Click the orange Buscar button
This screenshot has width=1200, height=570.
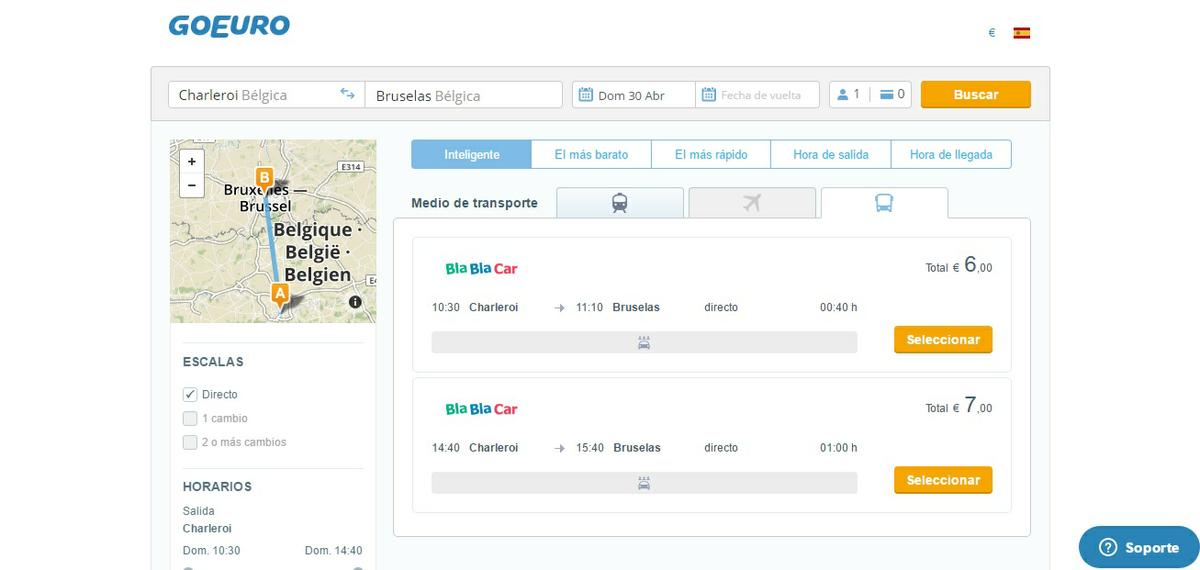point(975,95)
